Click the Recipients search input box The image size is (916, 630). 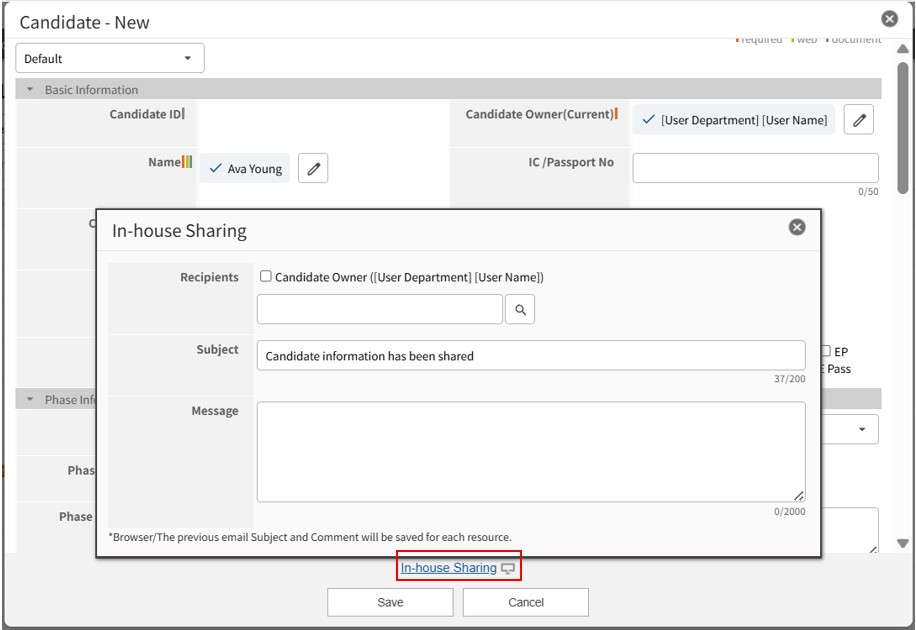click(380, 310)
